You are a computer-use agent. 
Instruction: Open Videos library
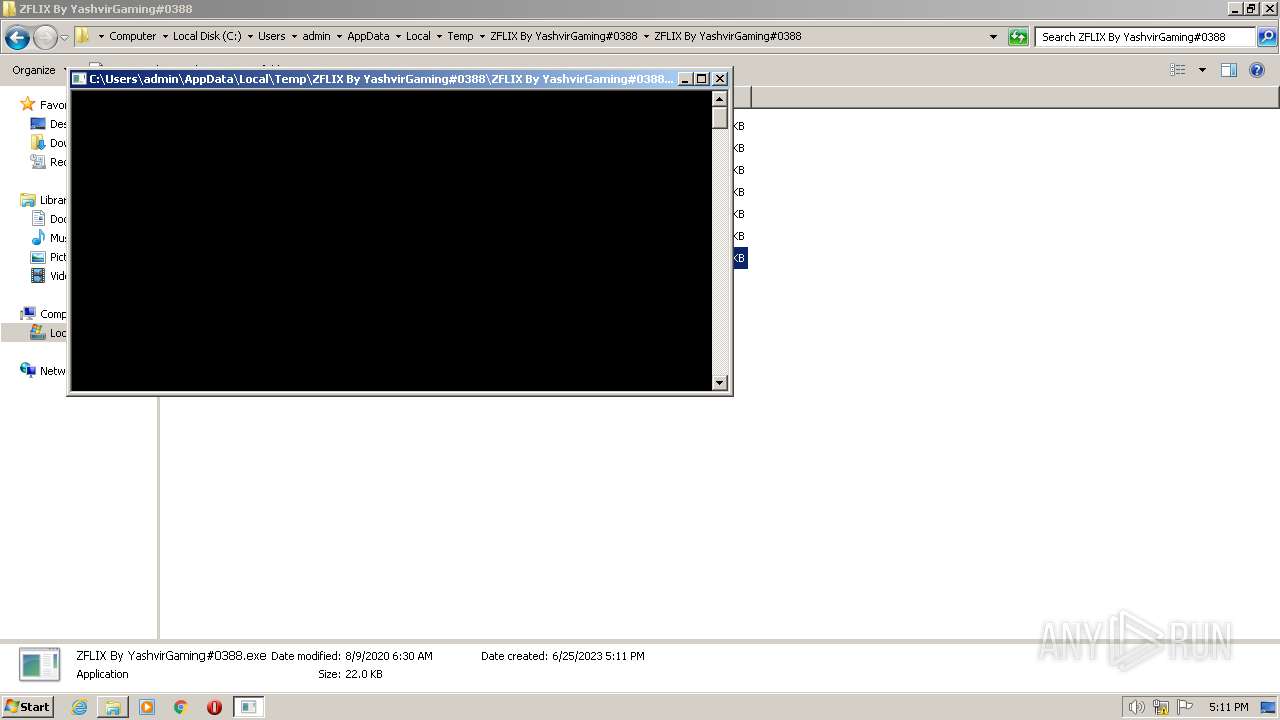pos(49,276)
